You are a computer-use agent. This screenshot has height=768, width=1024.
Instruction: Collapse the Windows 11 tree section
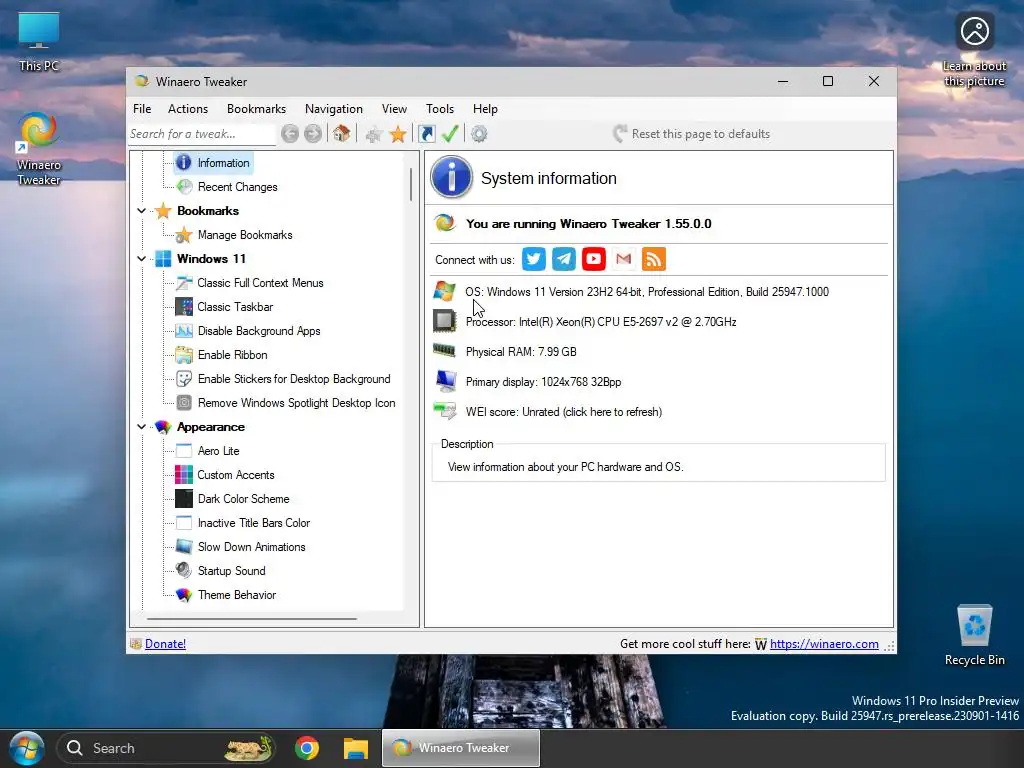coord(141,259)
